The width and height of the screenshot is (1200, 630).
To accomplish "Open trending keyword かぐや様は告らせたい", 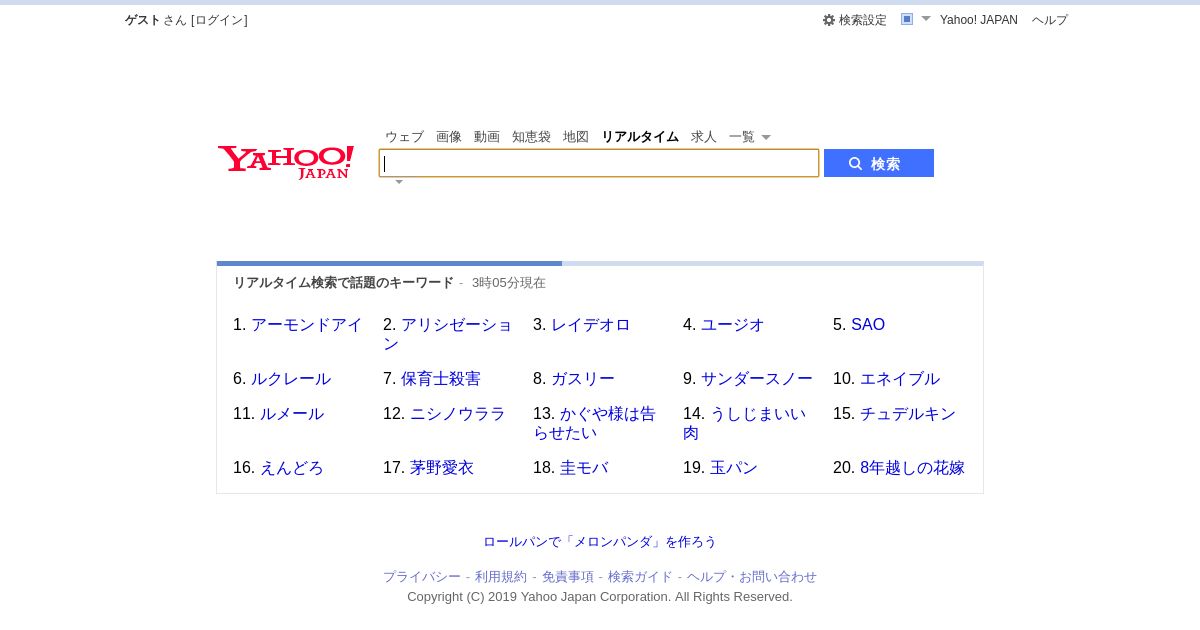I will [x=595, y=423].
